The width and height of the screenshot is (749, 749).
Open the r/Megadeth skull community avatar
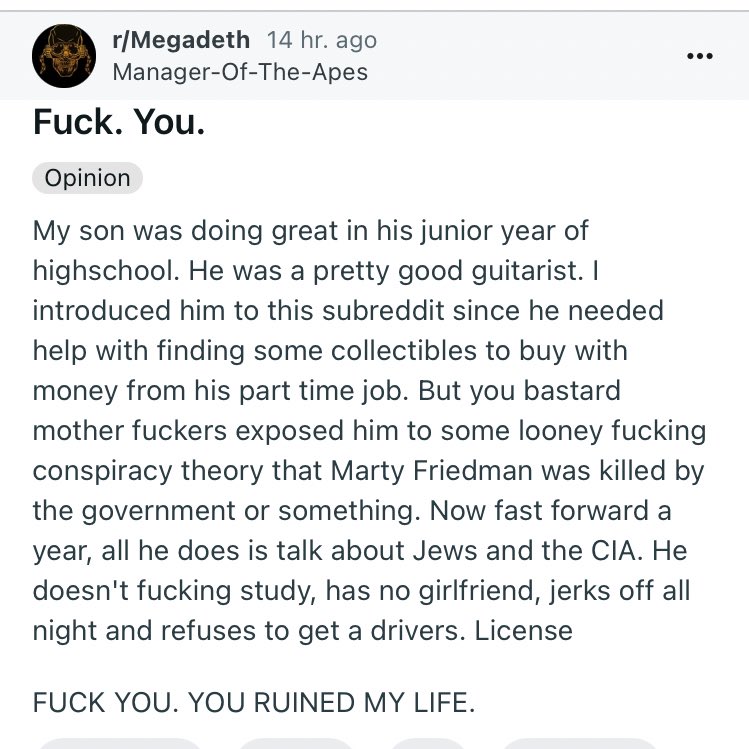pyautogui.click(x=64, y=56)
